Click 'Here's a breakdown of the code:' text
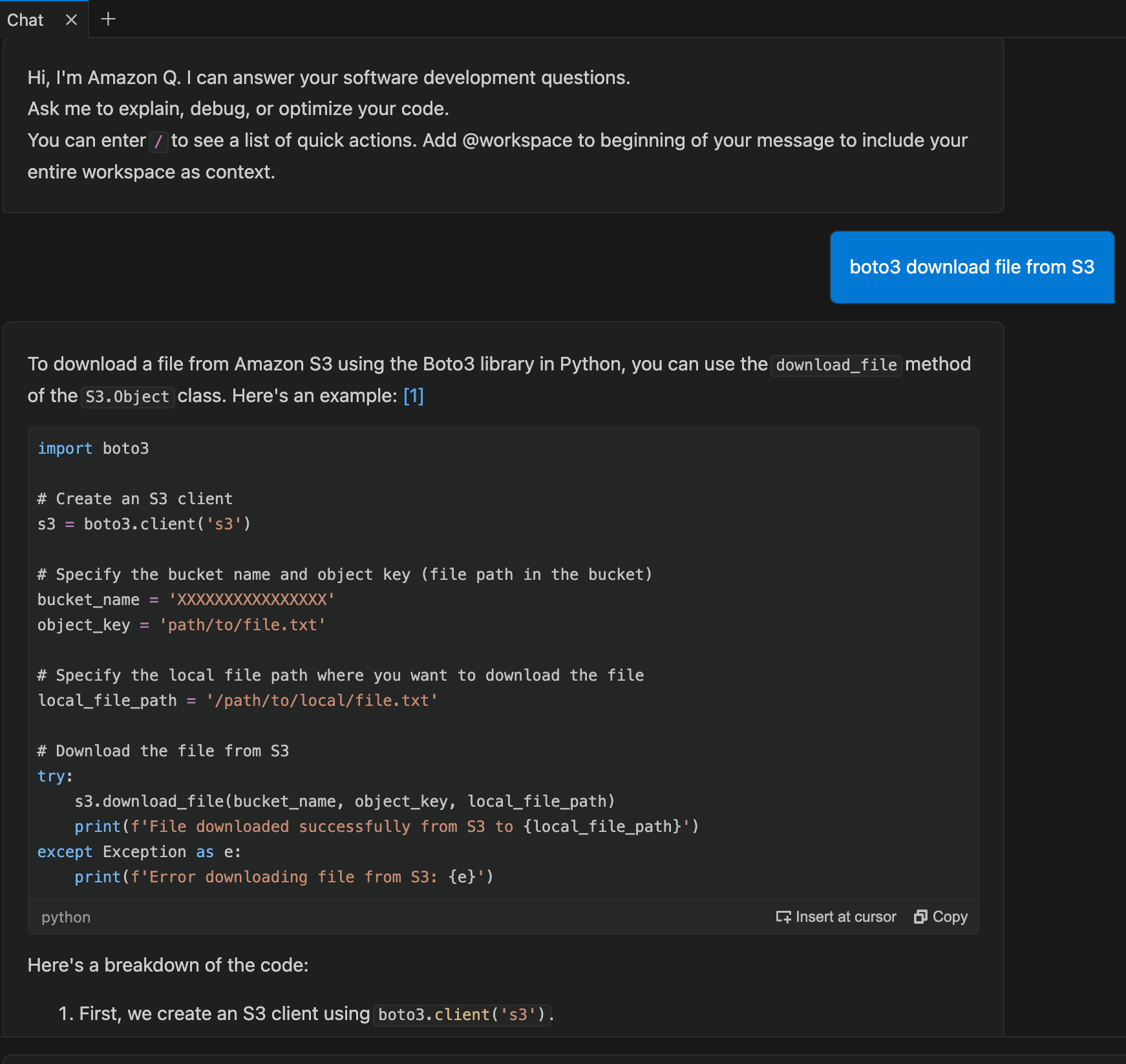 168,965
